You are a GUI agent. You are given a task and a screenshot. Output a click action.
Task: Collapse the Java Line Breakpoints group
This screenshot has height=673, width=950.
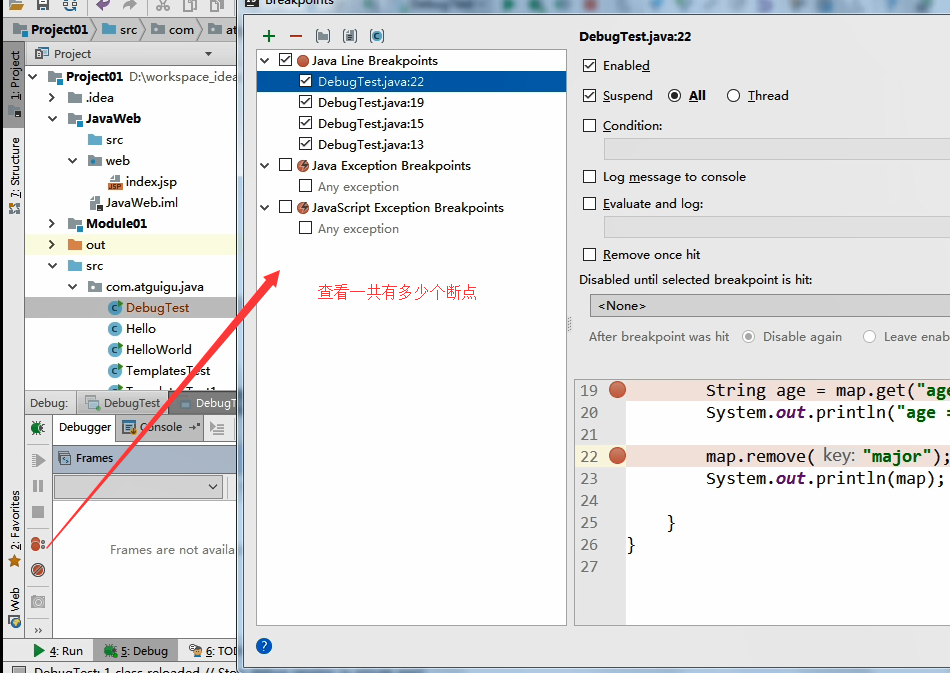coord(265,61)
